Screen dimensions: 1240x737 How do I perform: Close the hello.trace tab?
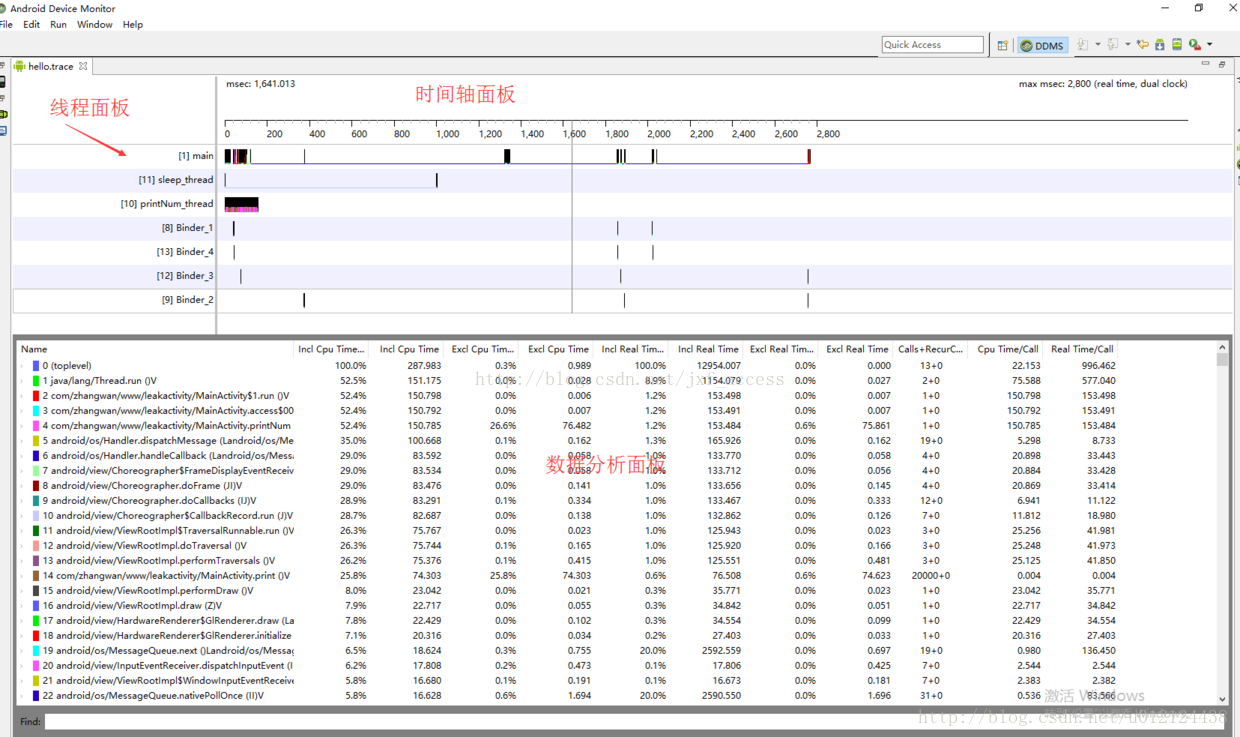tap(83, 66)
